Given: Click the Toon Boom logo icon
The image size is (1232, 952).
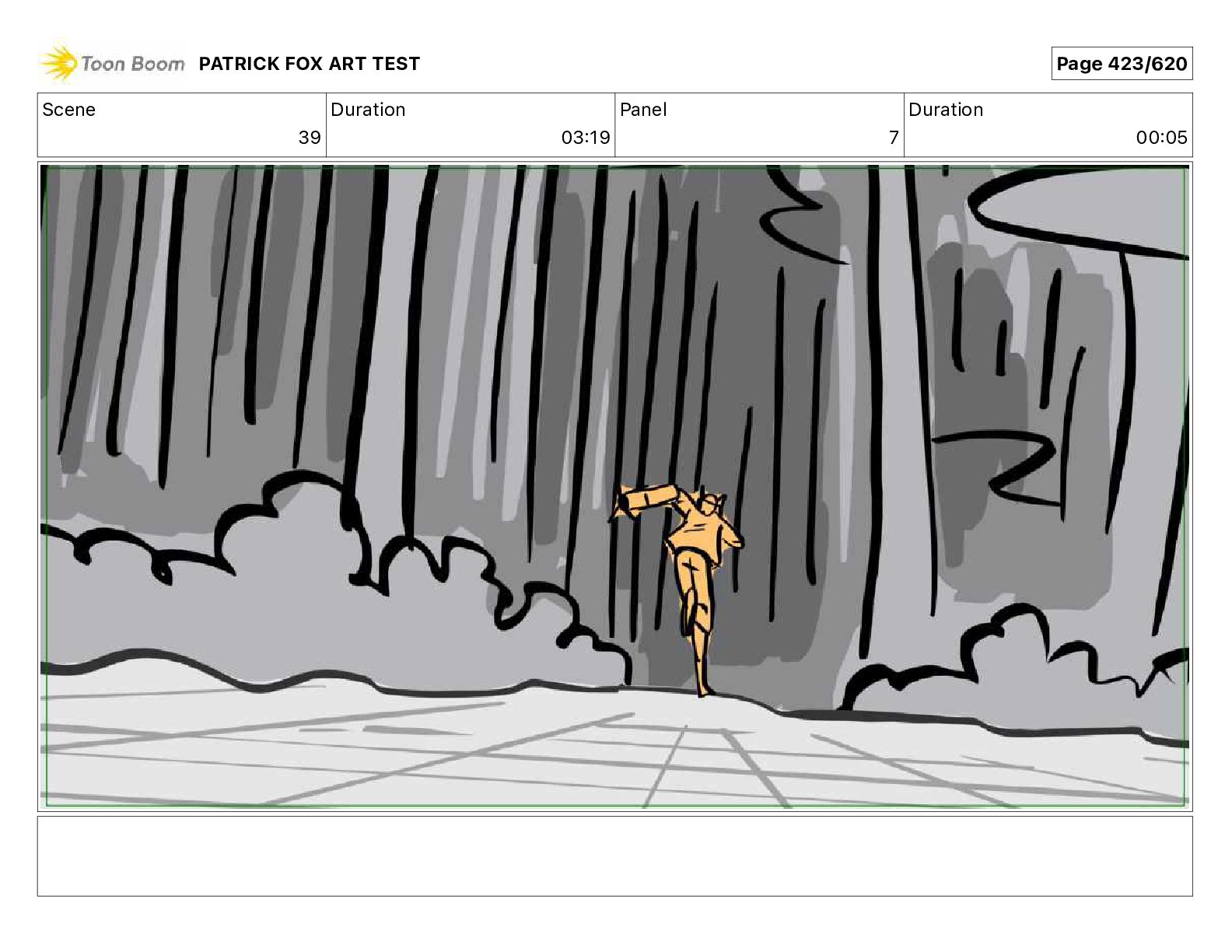Looking at the screenshot, I should click(x=58, y=64).
